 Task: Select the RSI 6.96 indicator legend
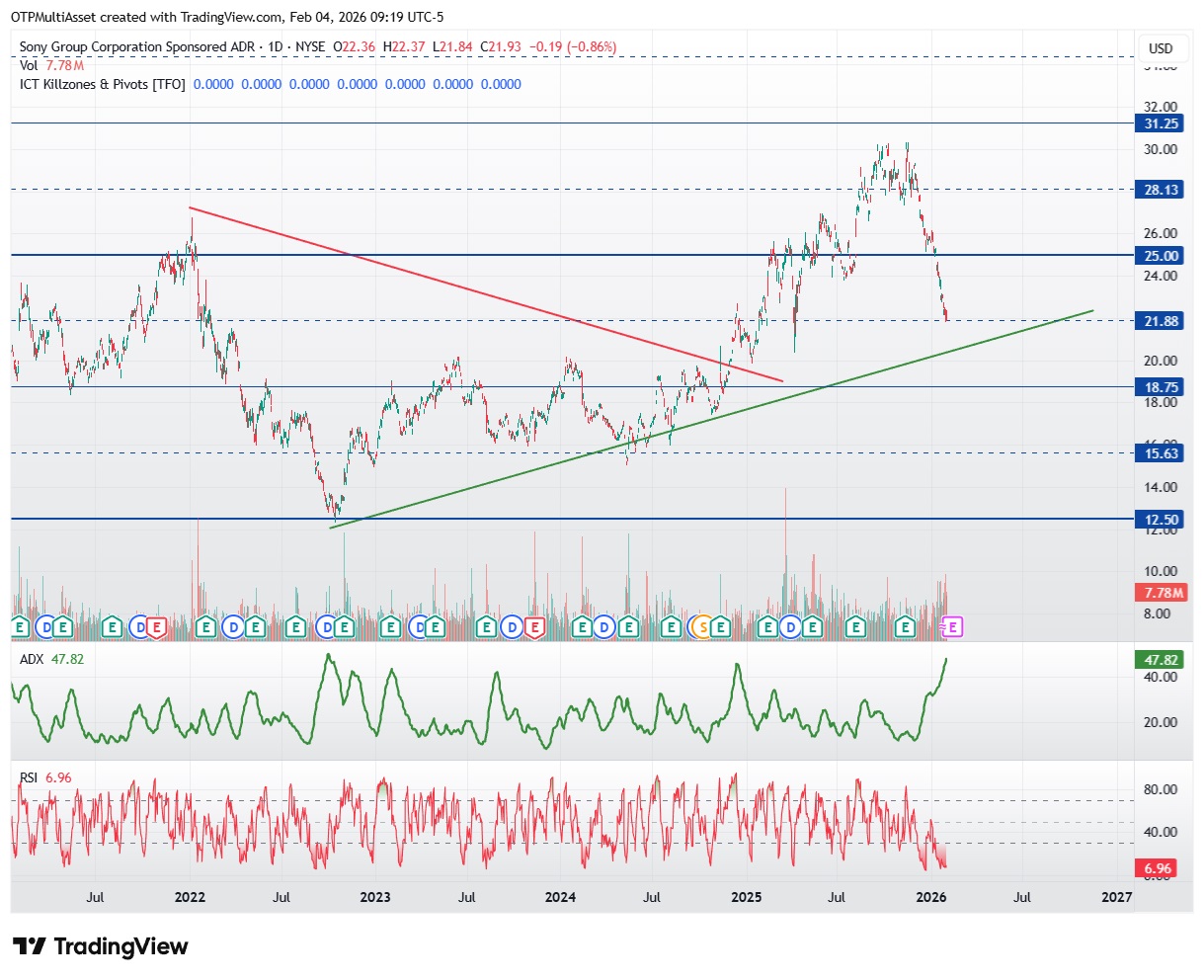point(45,777)
